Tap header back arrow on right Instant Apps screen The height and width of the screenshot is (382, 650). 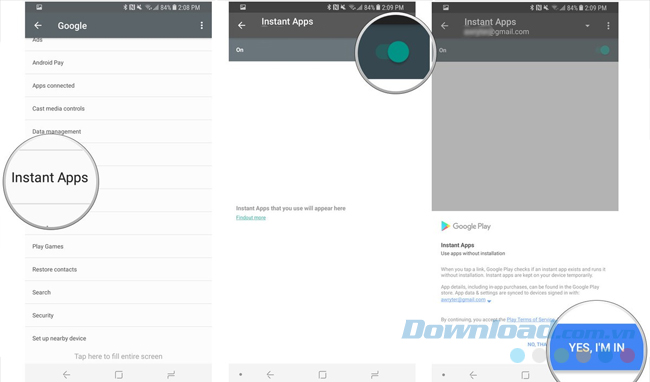(x=444, y=26)
